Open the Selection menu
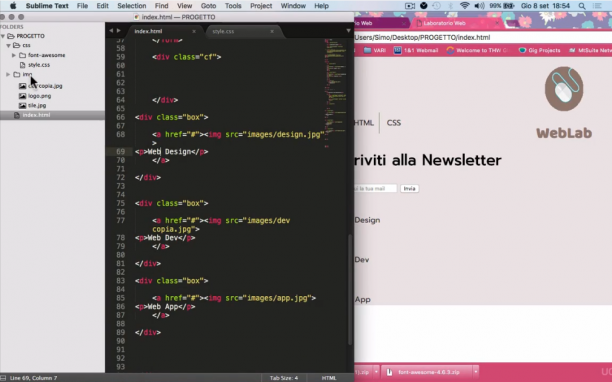 tap(132, 6)
